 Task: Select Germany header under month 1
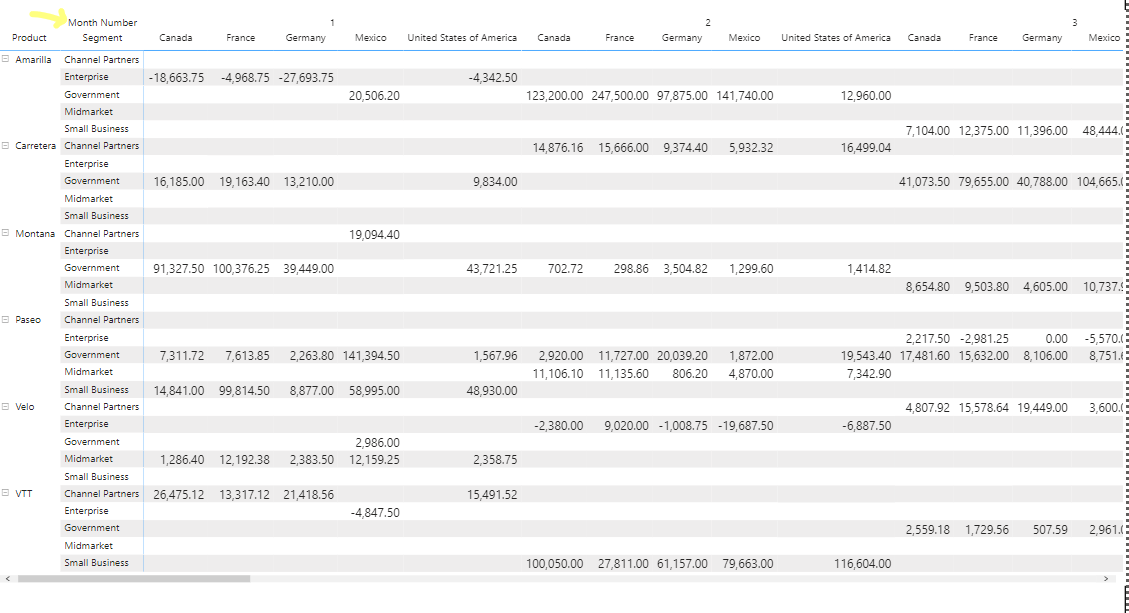coord(305,37)
